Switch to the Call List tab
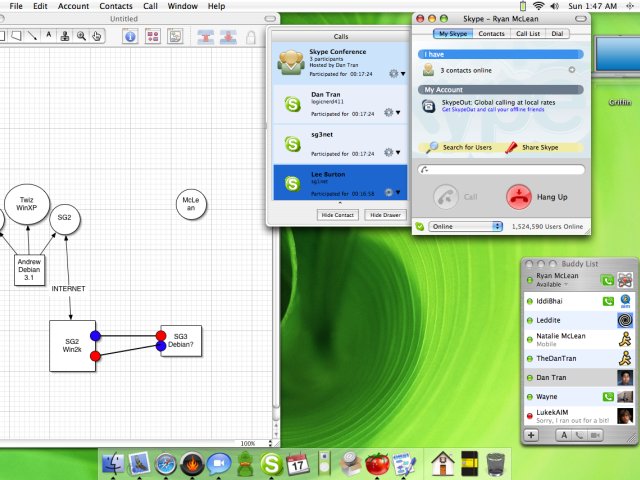Screen dimensions: 640x480 pyautogui.click(x=528, y=34)
